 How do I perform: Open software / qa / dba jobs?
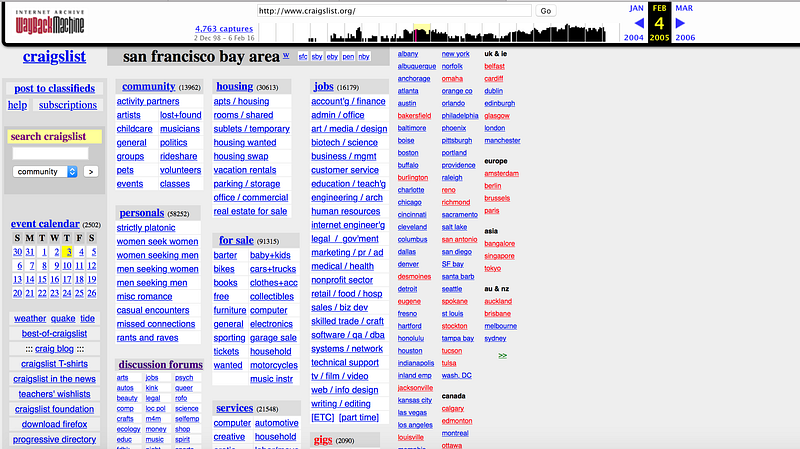pos(348,336)
